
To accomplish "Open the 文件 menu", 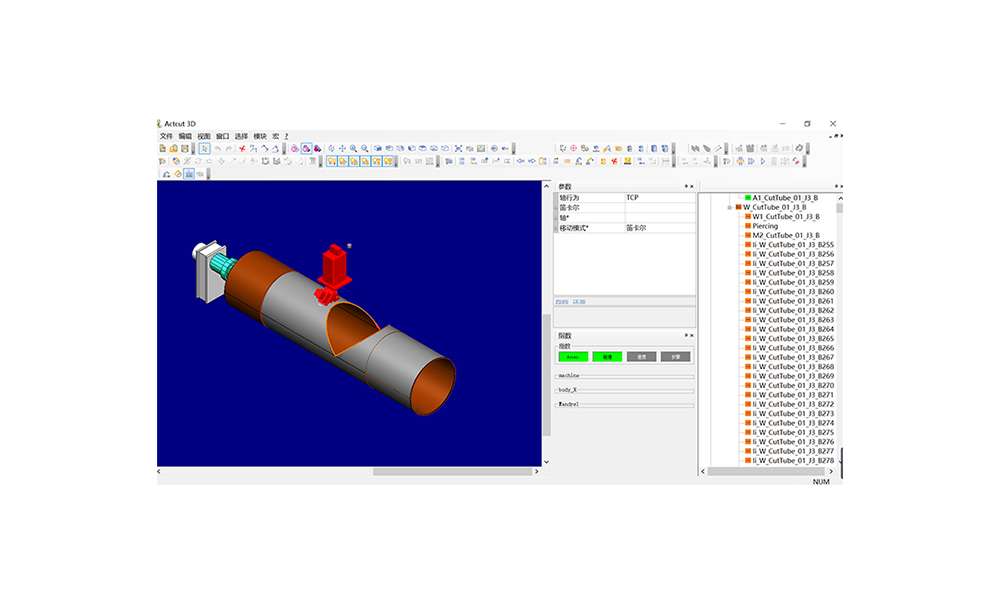I will (x=166, y=136).
